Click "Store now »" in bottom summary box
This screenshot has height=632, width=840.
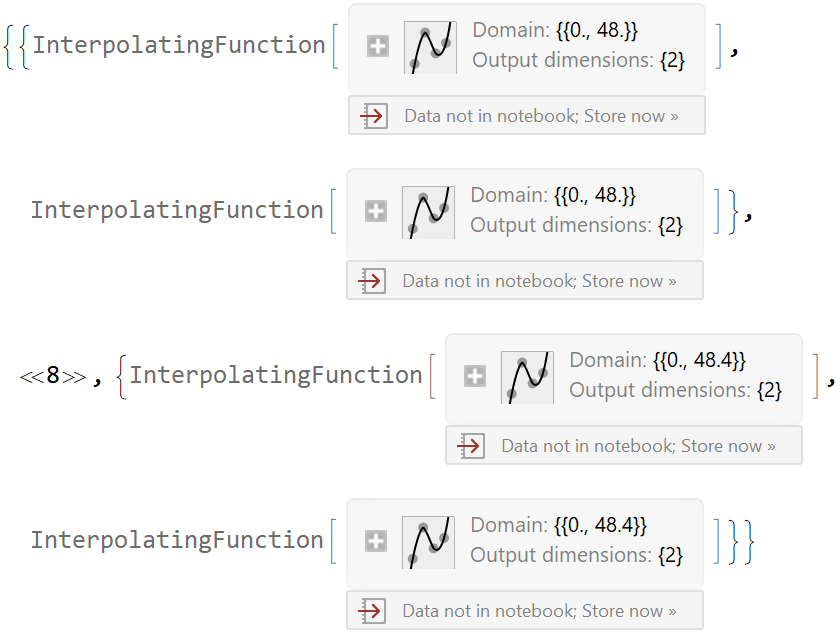pyautogui.click(x=628, y=611)
